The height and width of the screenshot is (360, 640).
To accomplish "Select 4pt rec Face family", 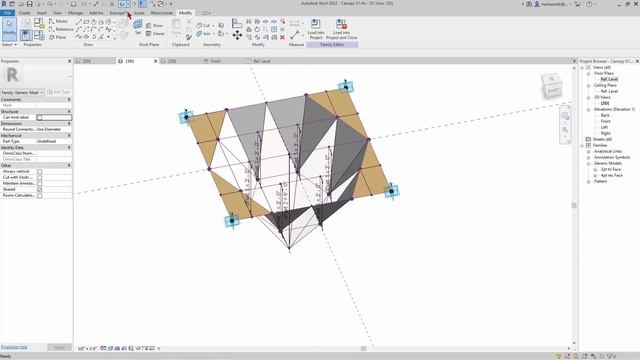I will coord(611,175).
